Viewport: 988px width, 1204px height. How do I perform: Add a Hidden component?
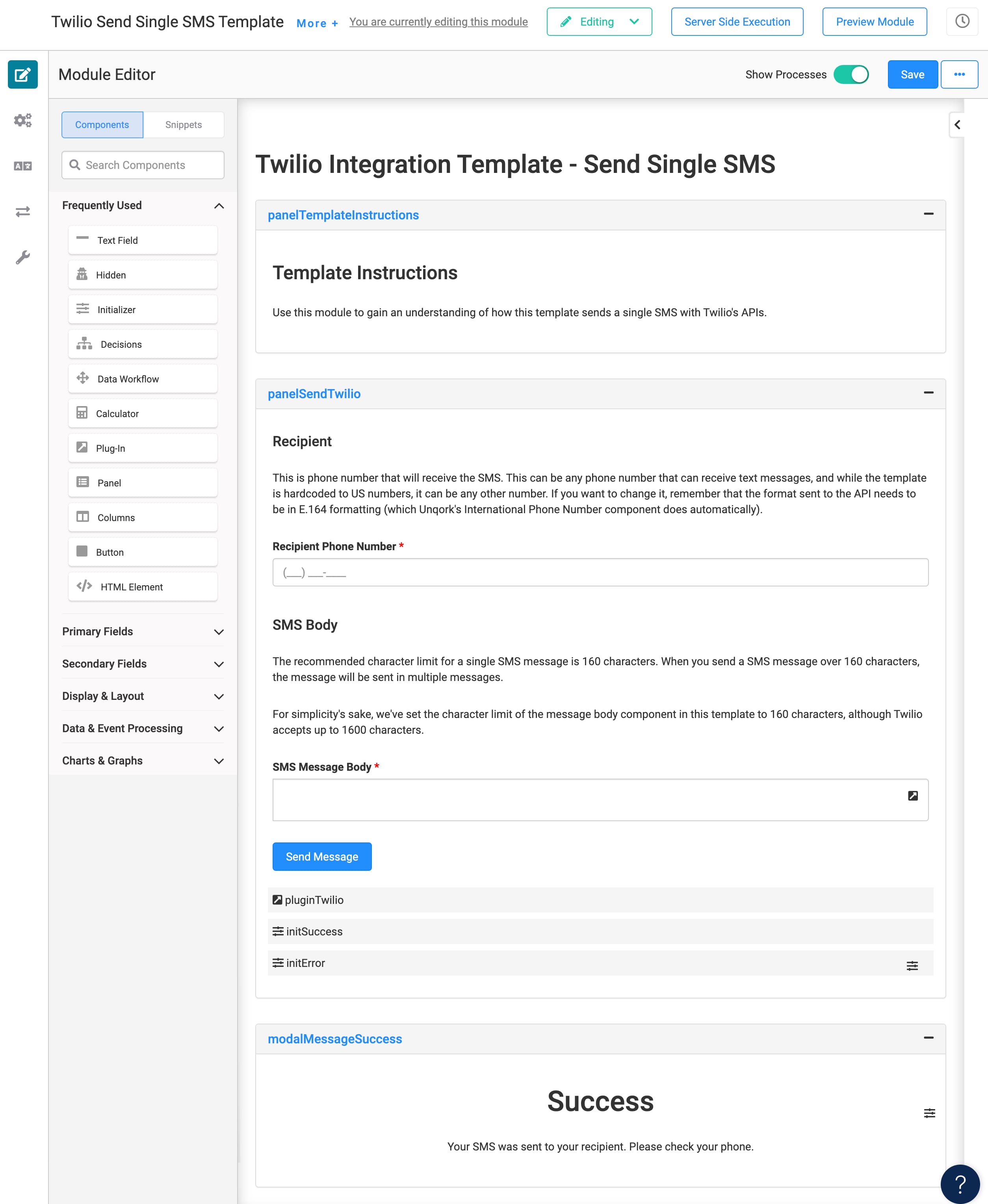pyautogui.click(x=143, y=275)
